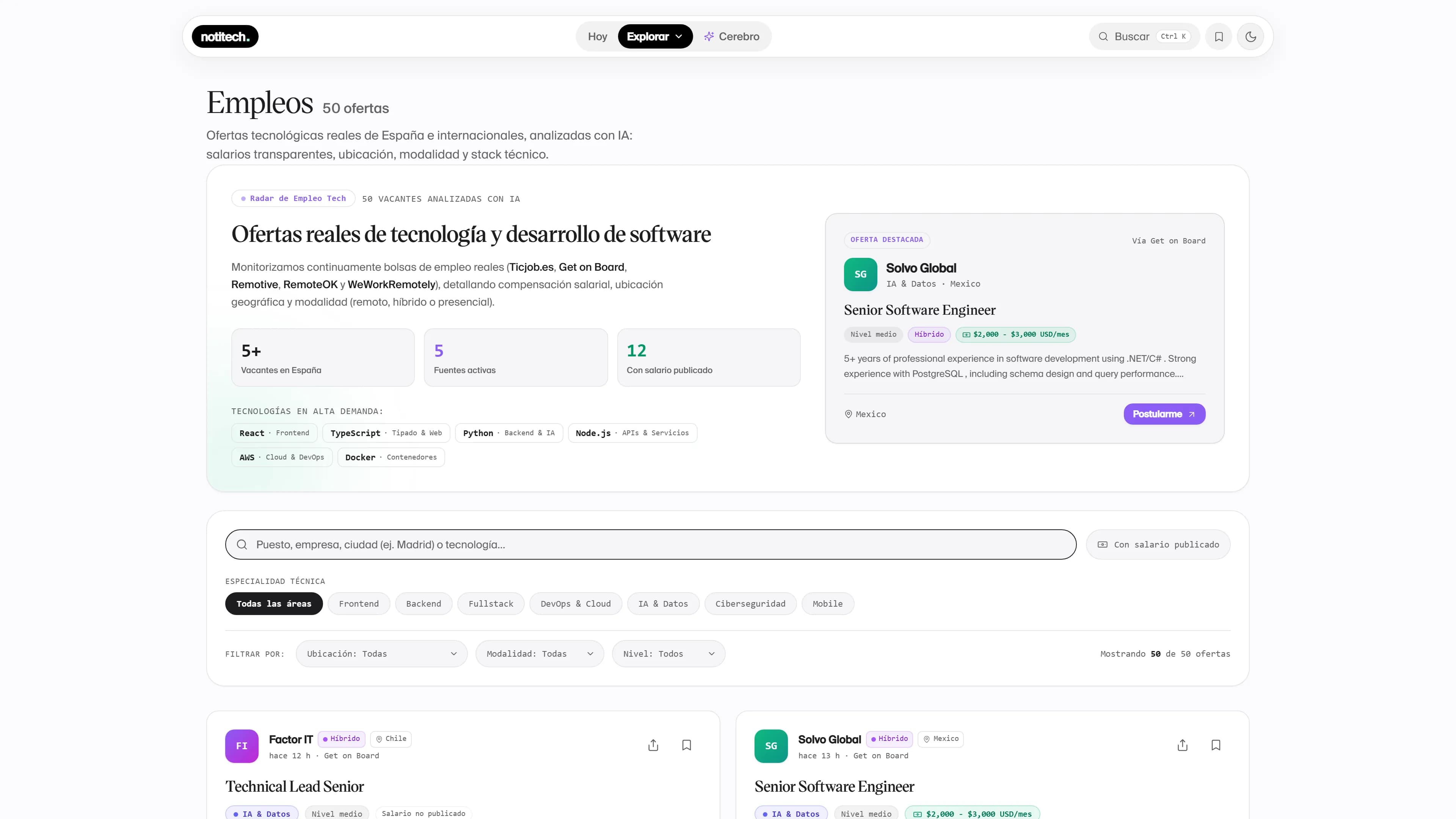Open the Cerebro section
This screenshot has height=819, width=1456.
(x=731, y=37)
